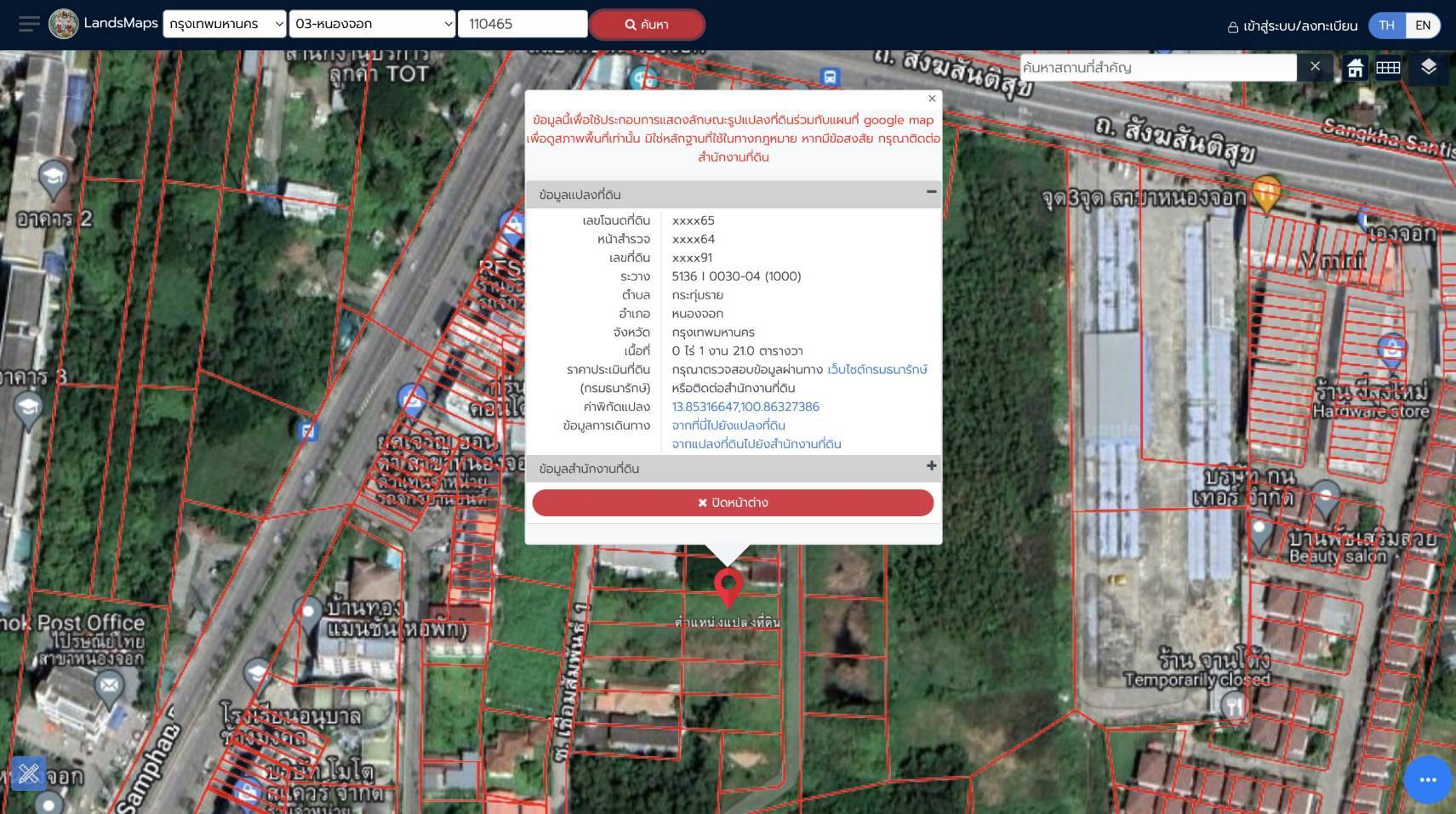Click the marker at บริษัท กนเทอร์ จำกัด
This screenshot has width=1456, height=814.
(1326, 498)
